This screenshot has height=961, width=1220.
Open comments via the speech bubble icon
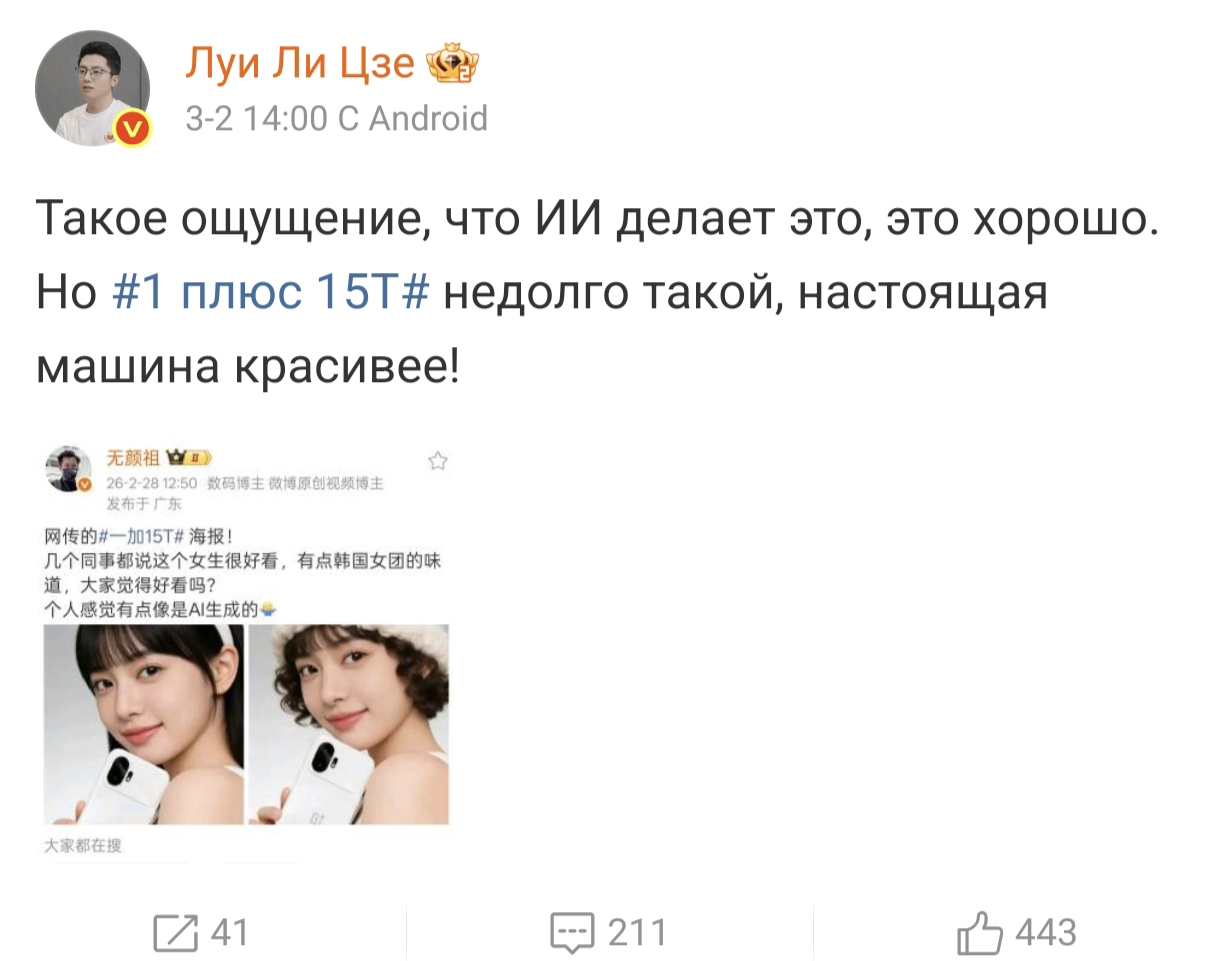pyautogui.click(x=573, y=933)
